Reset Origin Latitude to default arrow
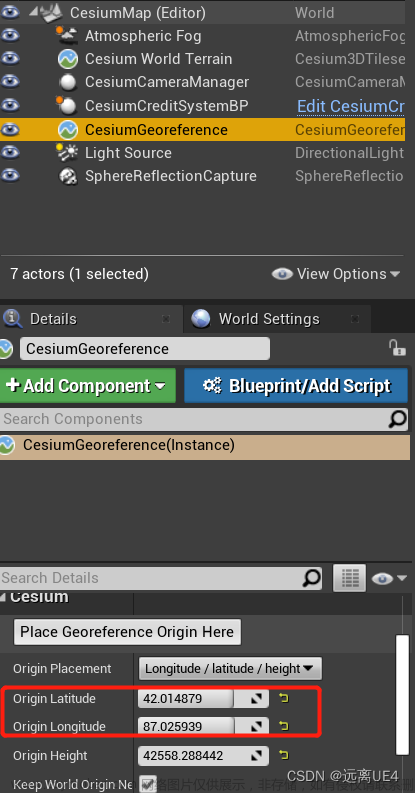The image size is (415, 793). click(x=284, y=698)
